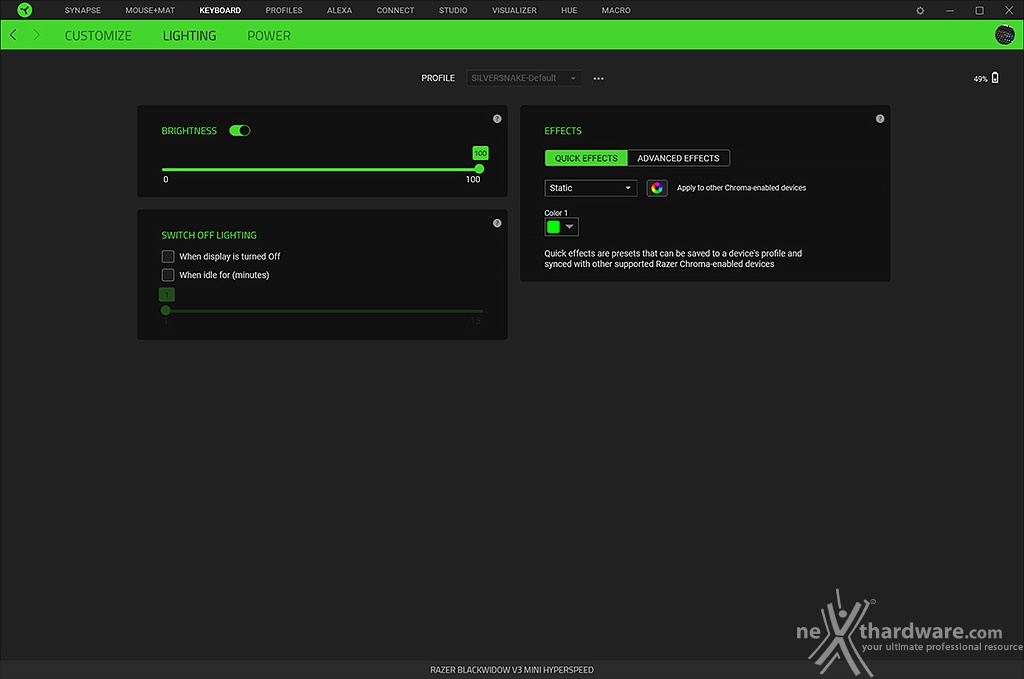Open help for Effects panel
This screenshot has width=1024, height=679.
[x=880, y=119]
